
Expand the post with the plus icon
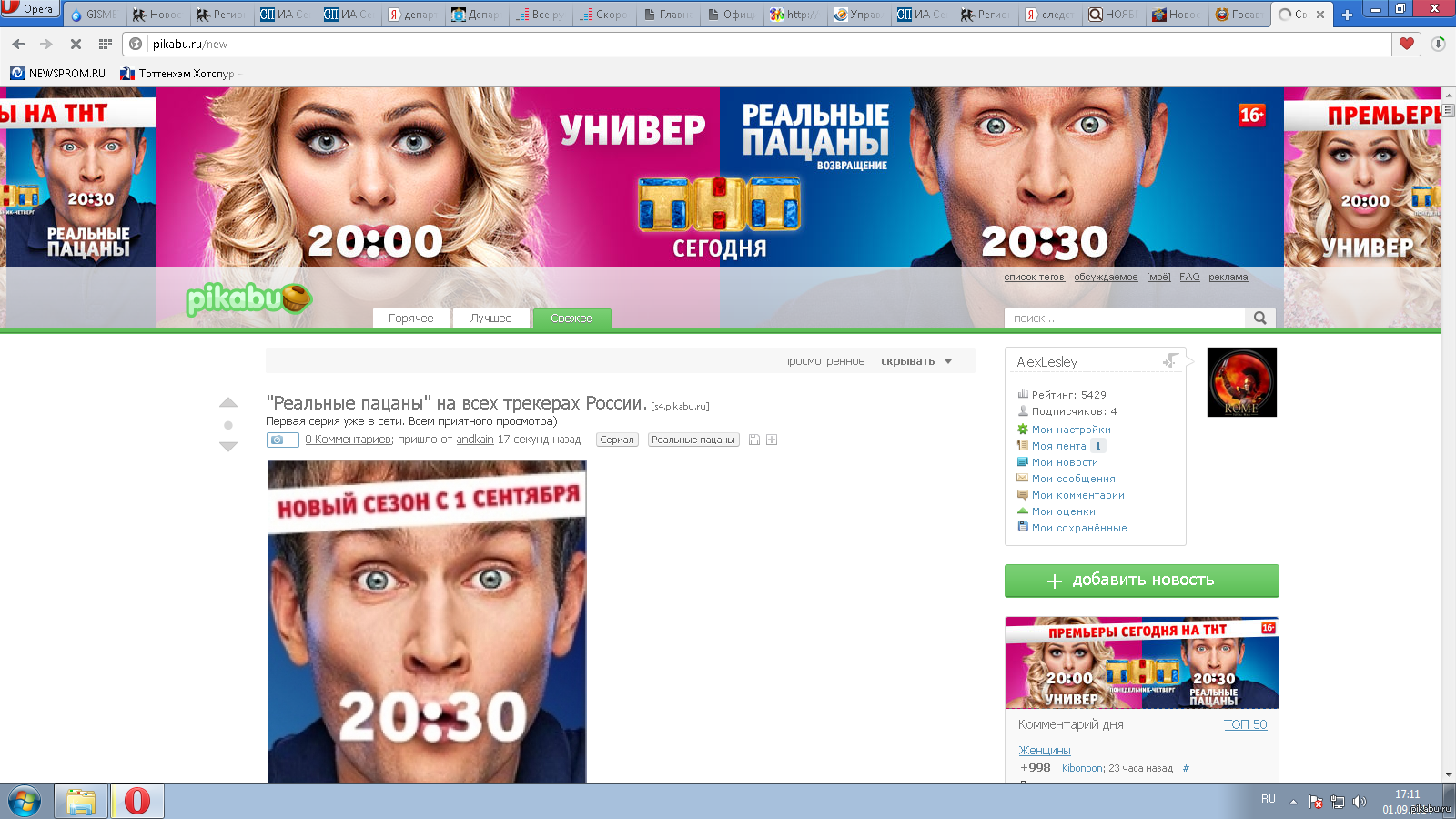[x=772, y=440]
